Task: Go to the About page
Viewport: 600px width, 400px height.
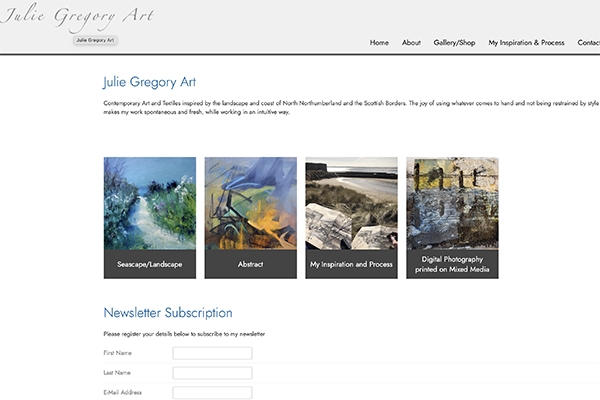Action: [x=411, y=42]
